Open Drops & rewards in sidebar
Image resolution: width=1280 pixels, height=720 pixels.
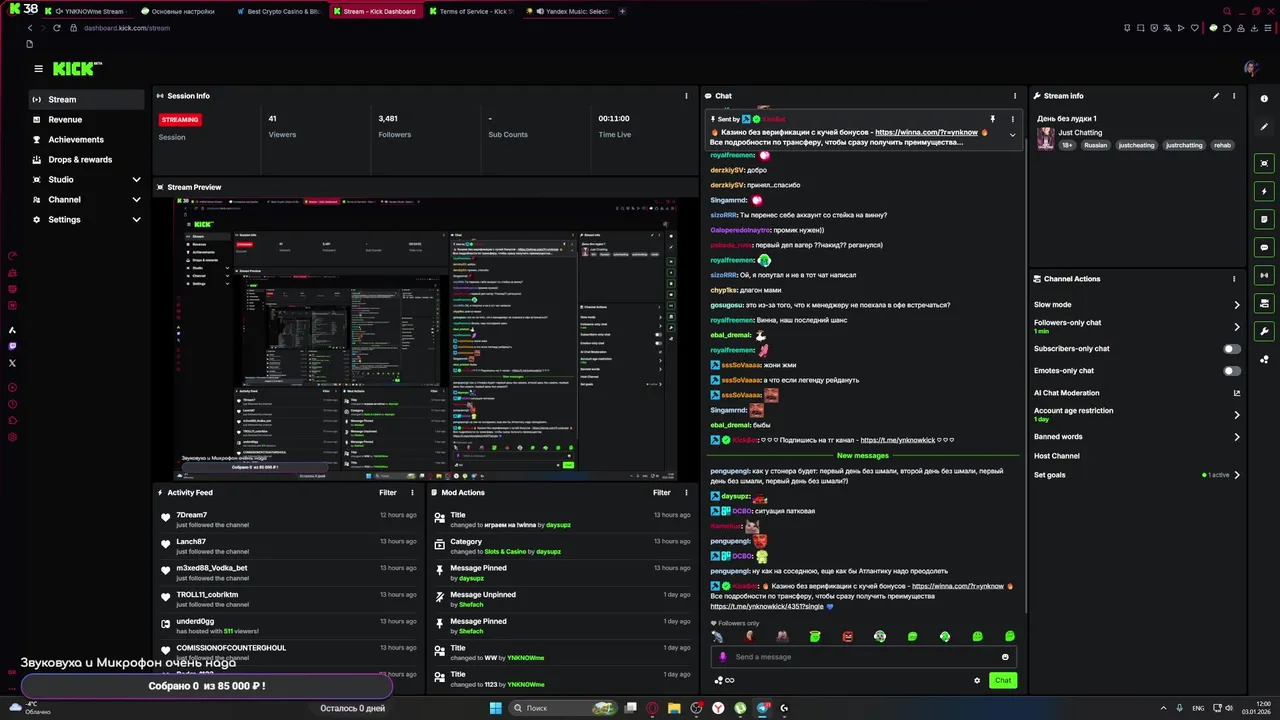pyautogui.click(x=87, y=160)
